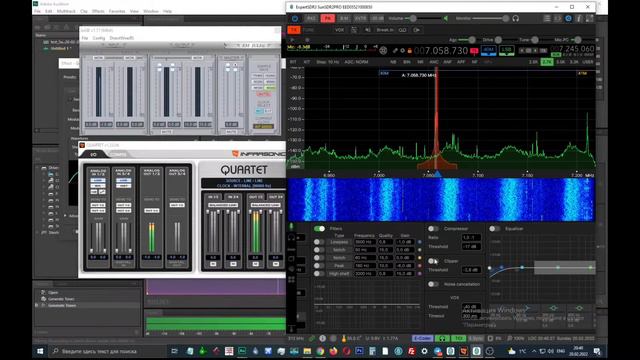Open ExpertSDR hamburger menu icon
This screenshot has width=640, height=360.
coord(547,18)
